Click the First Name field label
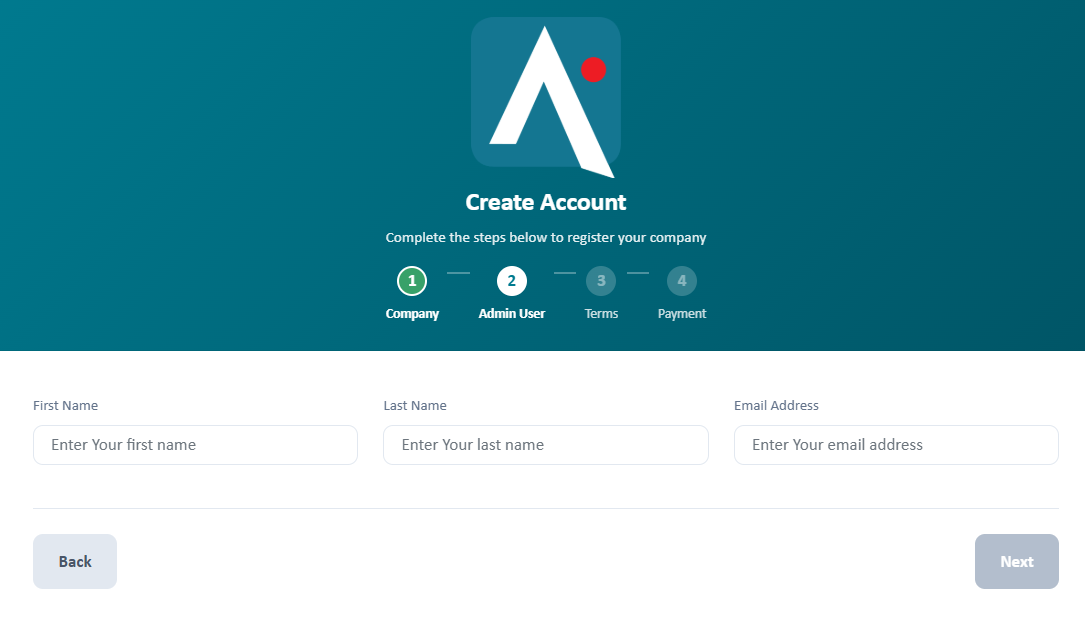The width and height of the screenshot is (1085, 620). [65, 405]
